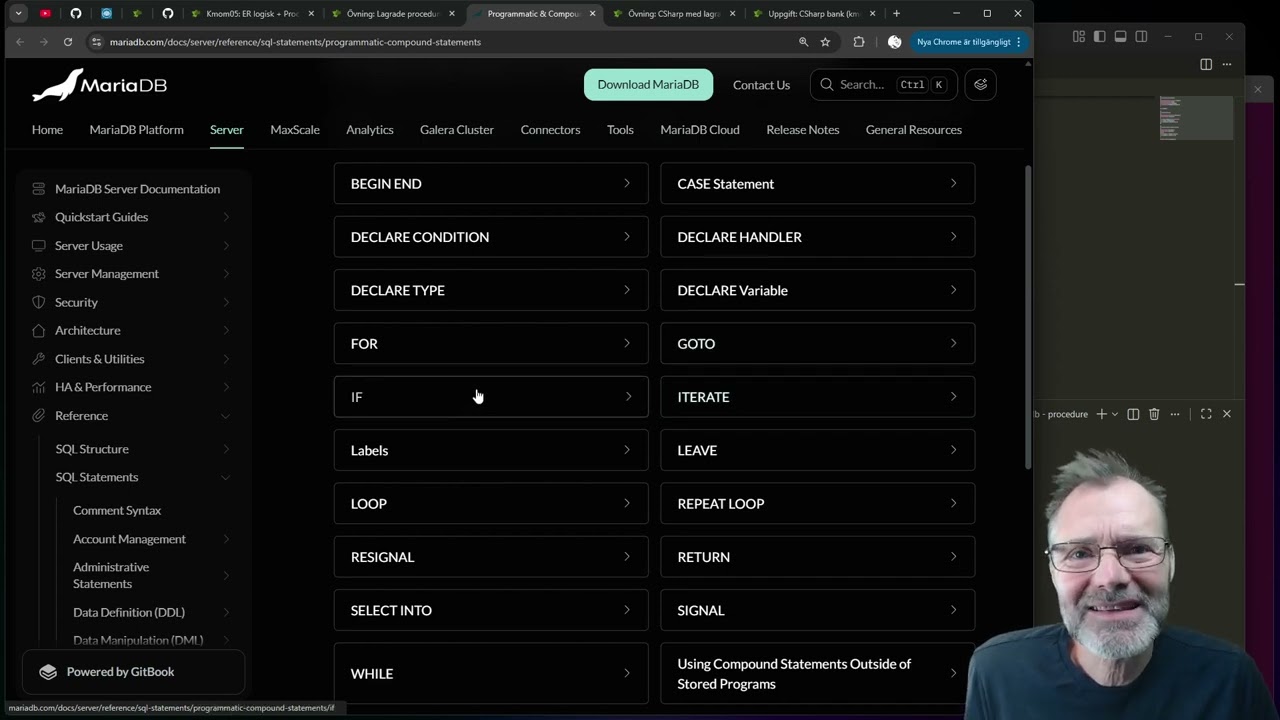The height and width of the screenshot is (720, 1280).
Task: Switch to the Övning: CSharp med lagrade tab
Action: [674, 14]
